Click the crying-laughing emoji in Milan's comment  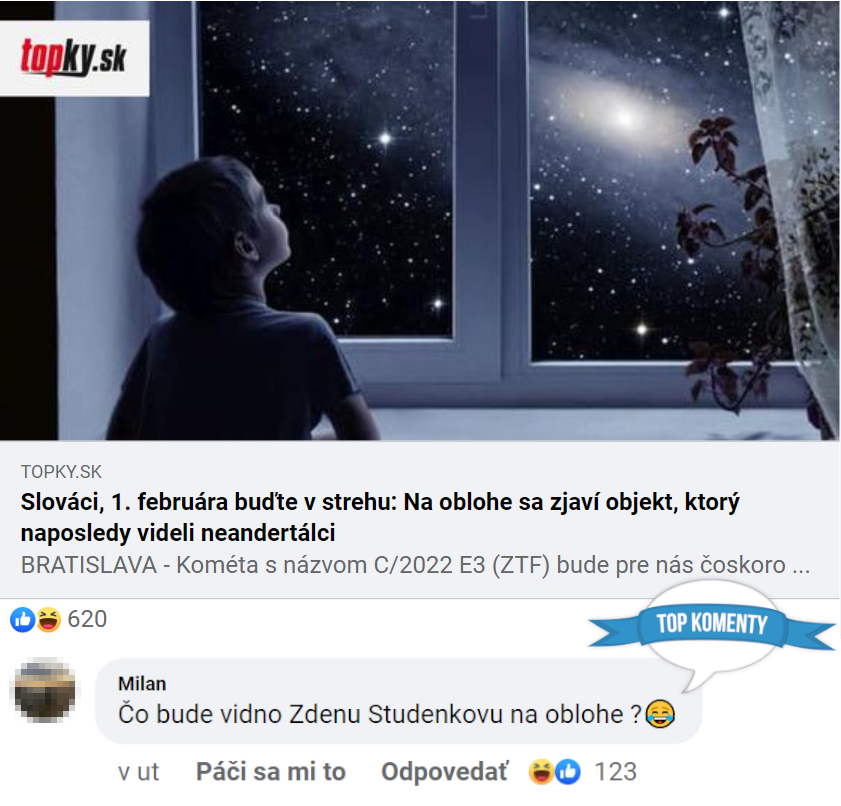pyautogui.click(x=660, y=714)
